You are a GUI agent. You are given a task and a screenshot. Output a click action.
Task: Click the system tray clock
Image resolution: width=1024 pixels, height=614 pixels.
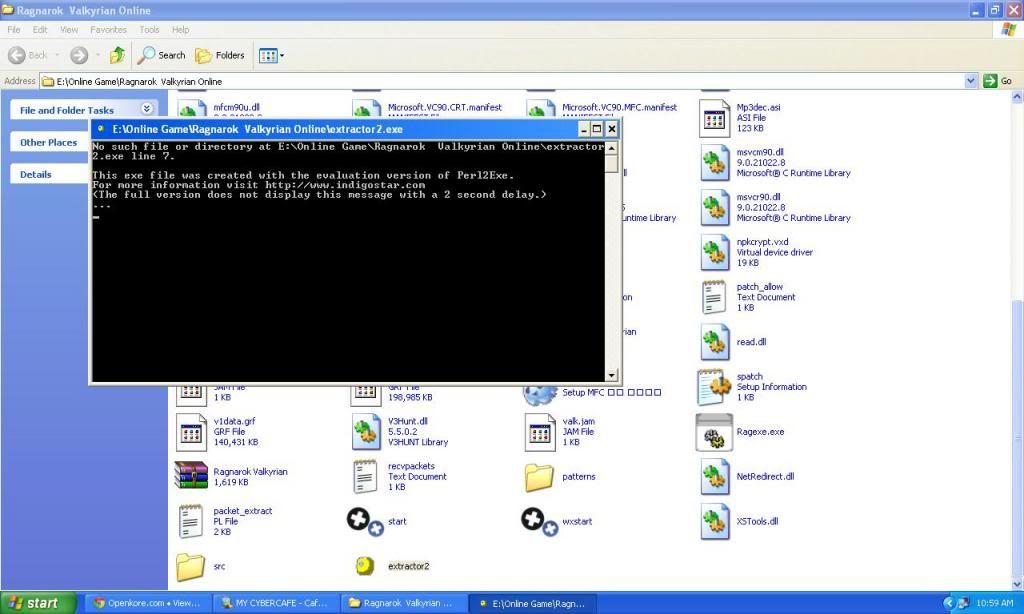(x=994, y=603)
